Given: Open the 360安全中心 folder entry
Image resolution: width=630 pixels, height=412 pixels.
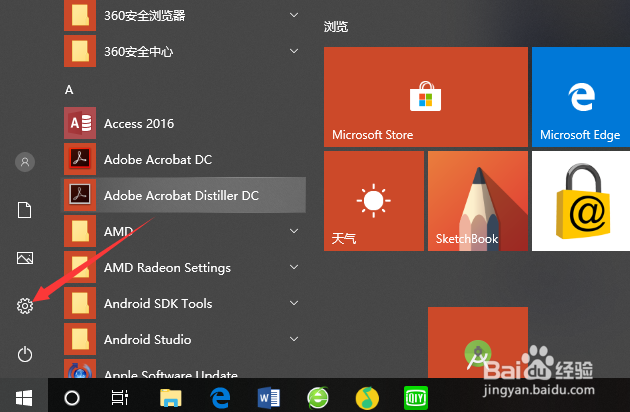Looking at the screenshot, I should [x=183, y=51].
